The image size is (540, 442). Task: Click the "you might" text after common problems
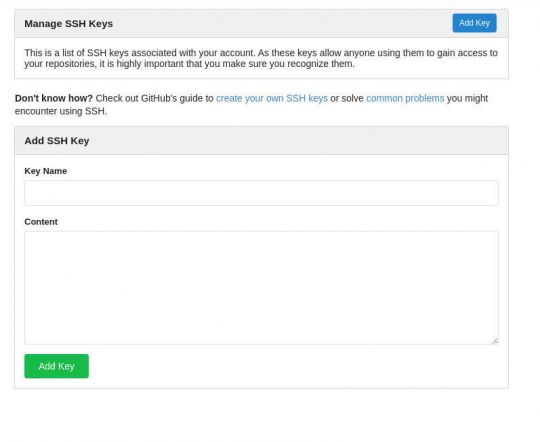[467, 99]
